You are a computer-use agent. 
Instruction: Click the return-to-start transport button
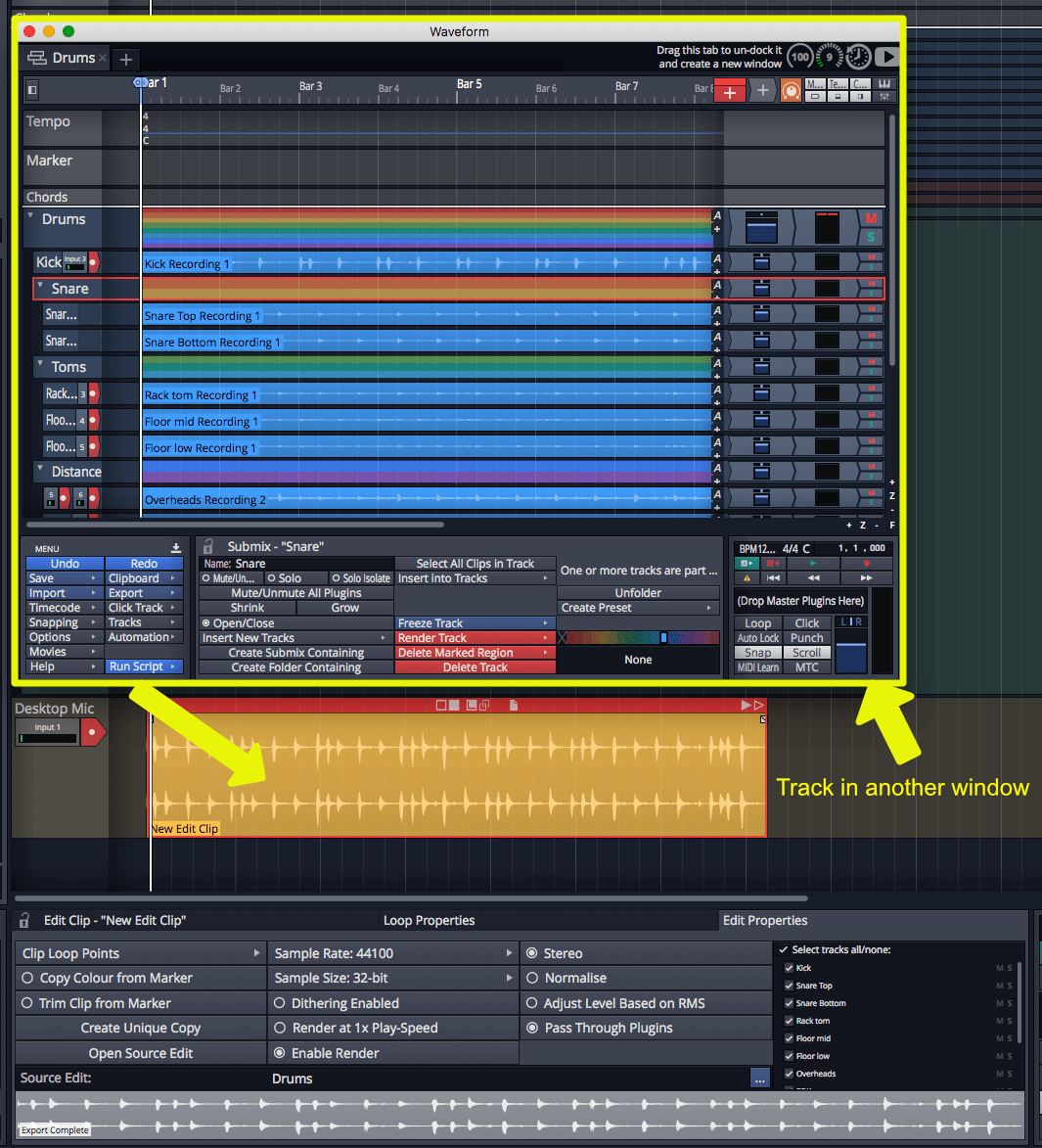pos(773,578)
